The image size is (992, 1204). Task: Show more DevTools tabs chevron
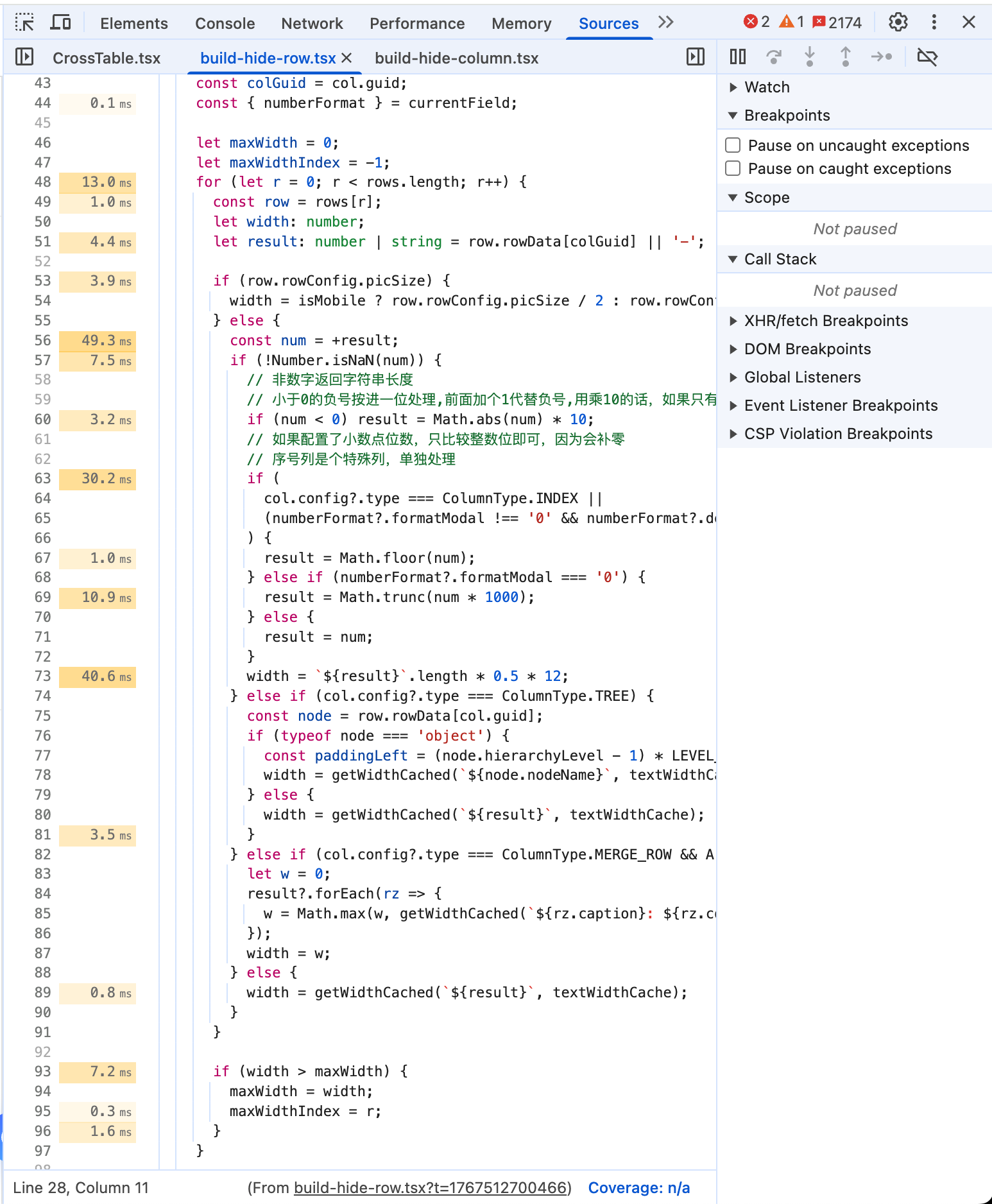point(666,22)
